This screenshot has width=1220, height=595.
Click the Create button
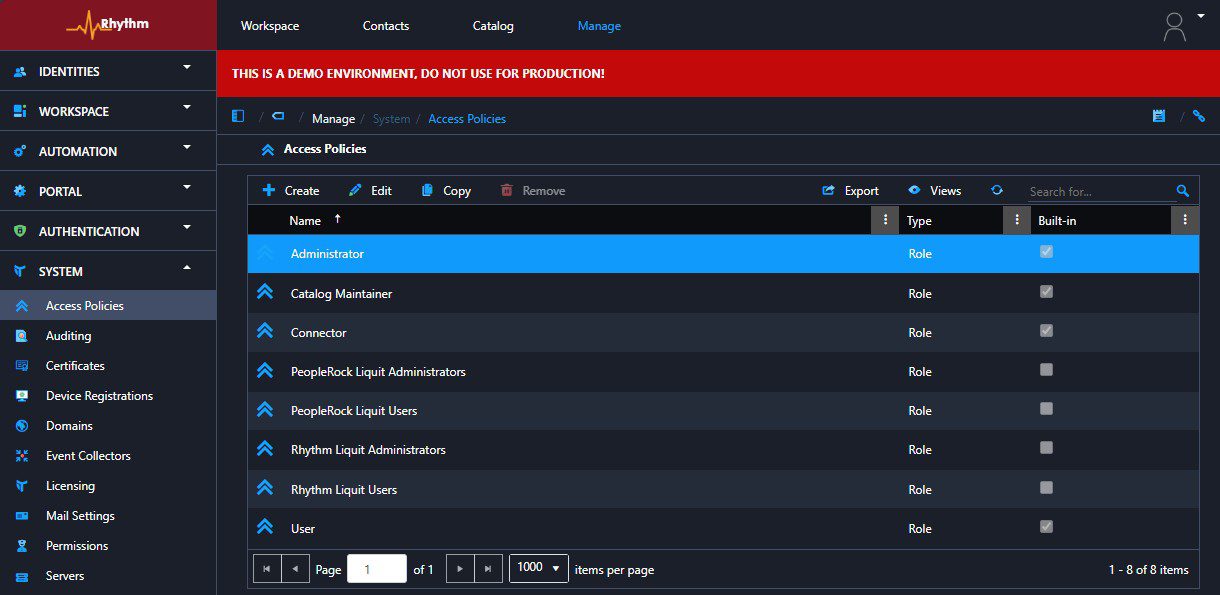tap(291, 191)
